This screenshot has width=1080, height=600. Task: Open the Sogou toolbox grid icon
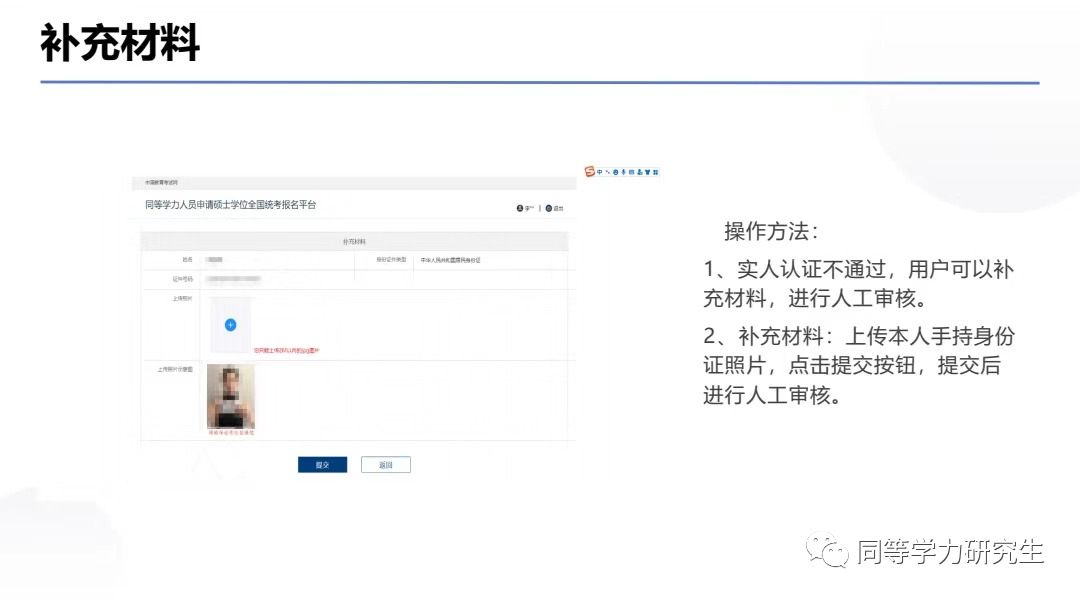tap(656, 172)
